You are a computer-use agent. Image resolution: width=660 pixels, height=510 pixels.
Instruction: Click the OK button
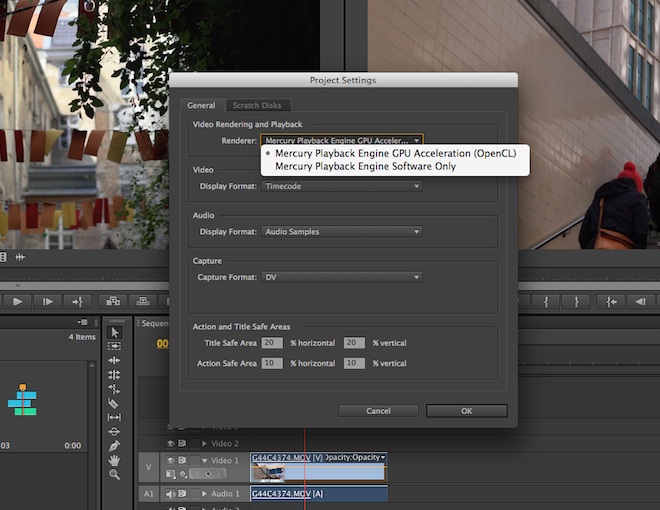(466, 411)
